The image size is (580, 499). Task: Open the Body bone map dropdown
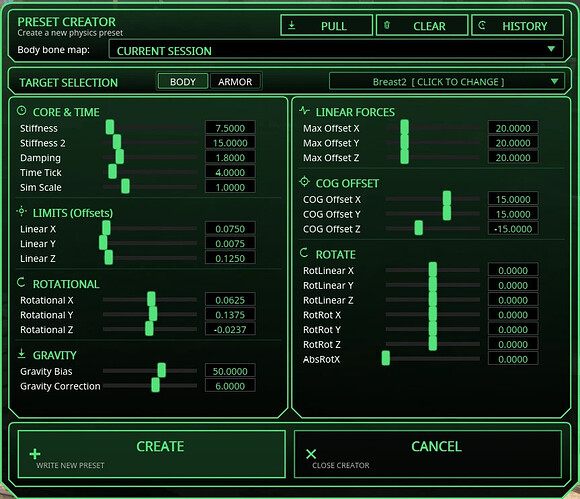336,50
